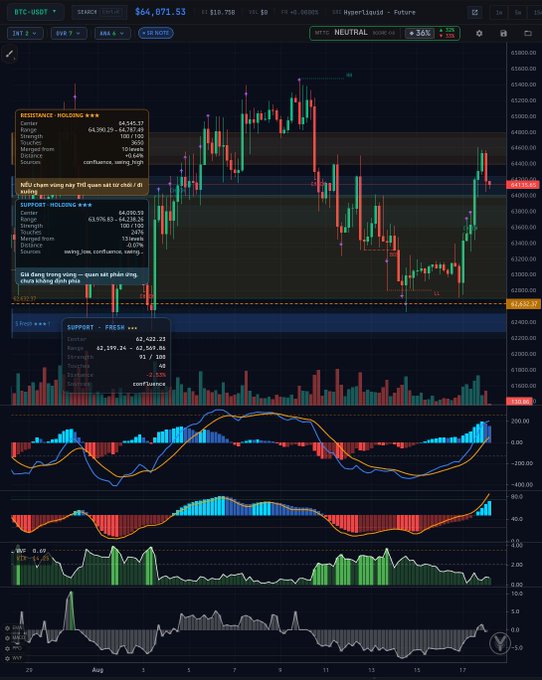Viewport: 542px width, 680px height.
Task: Expand the OVR 7 dropdown
Action: pyautogui.click(x=69, y=33)
